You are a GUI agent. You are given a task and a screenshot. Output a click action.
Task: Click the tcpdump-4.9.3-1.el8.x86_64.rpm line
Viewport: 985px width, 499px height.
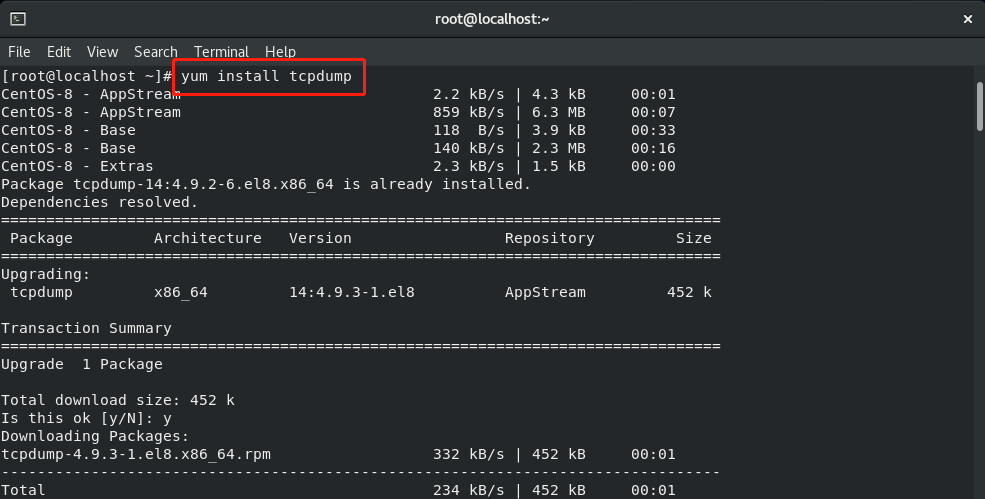click(x=338, y=454)
